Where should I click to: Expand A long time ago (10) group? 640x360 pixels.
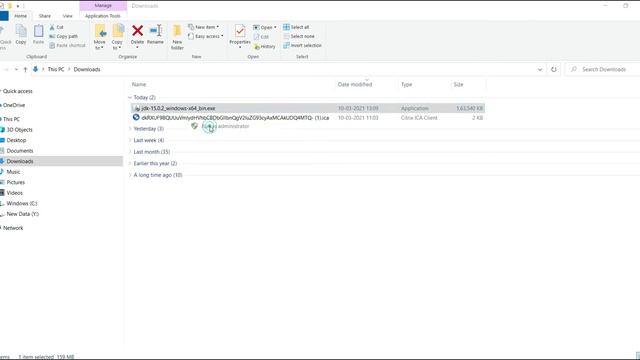click(130, 175)
